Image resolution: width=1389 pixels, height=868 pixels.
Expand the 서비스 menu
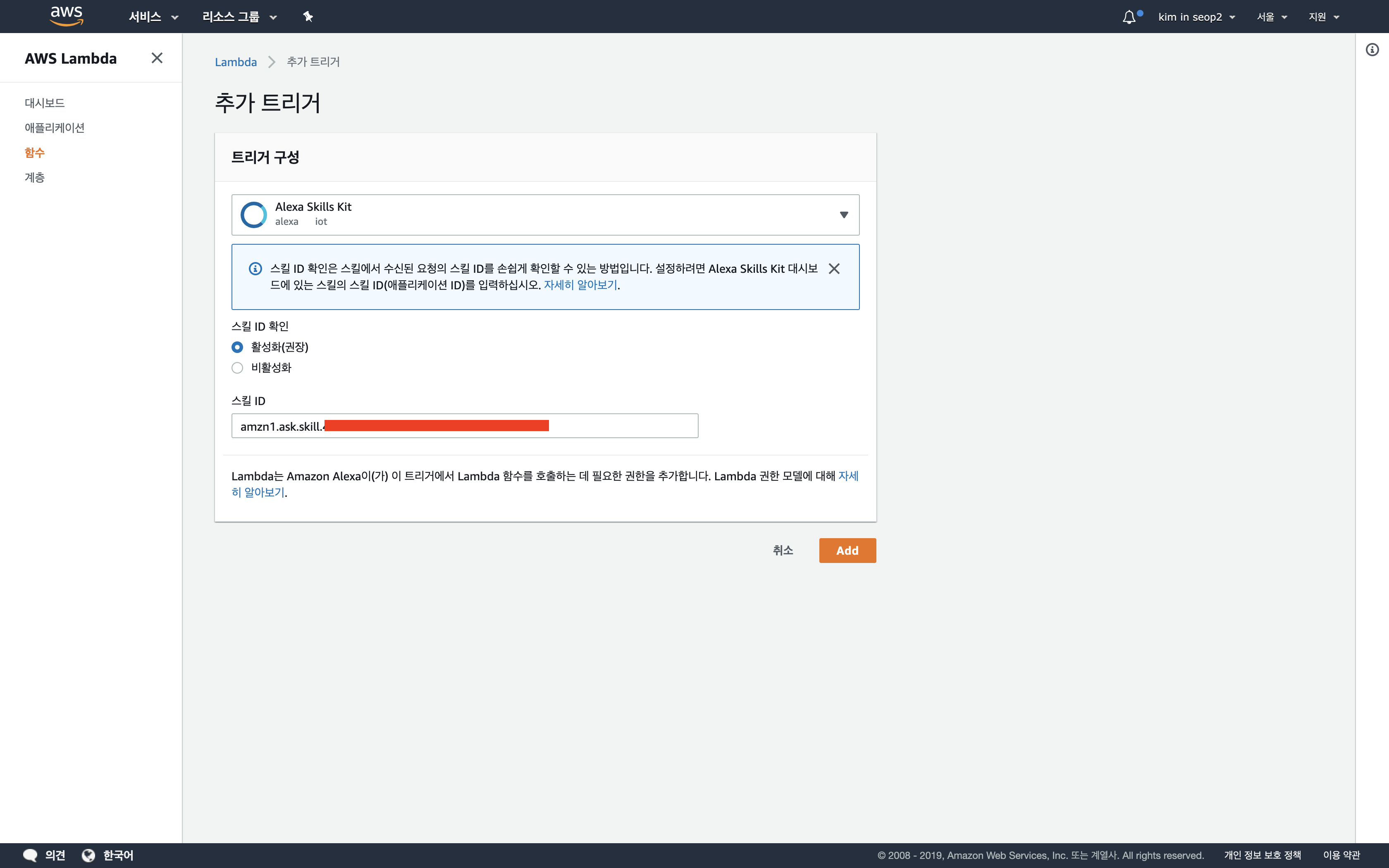(x=154, y=17)
